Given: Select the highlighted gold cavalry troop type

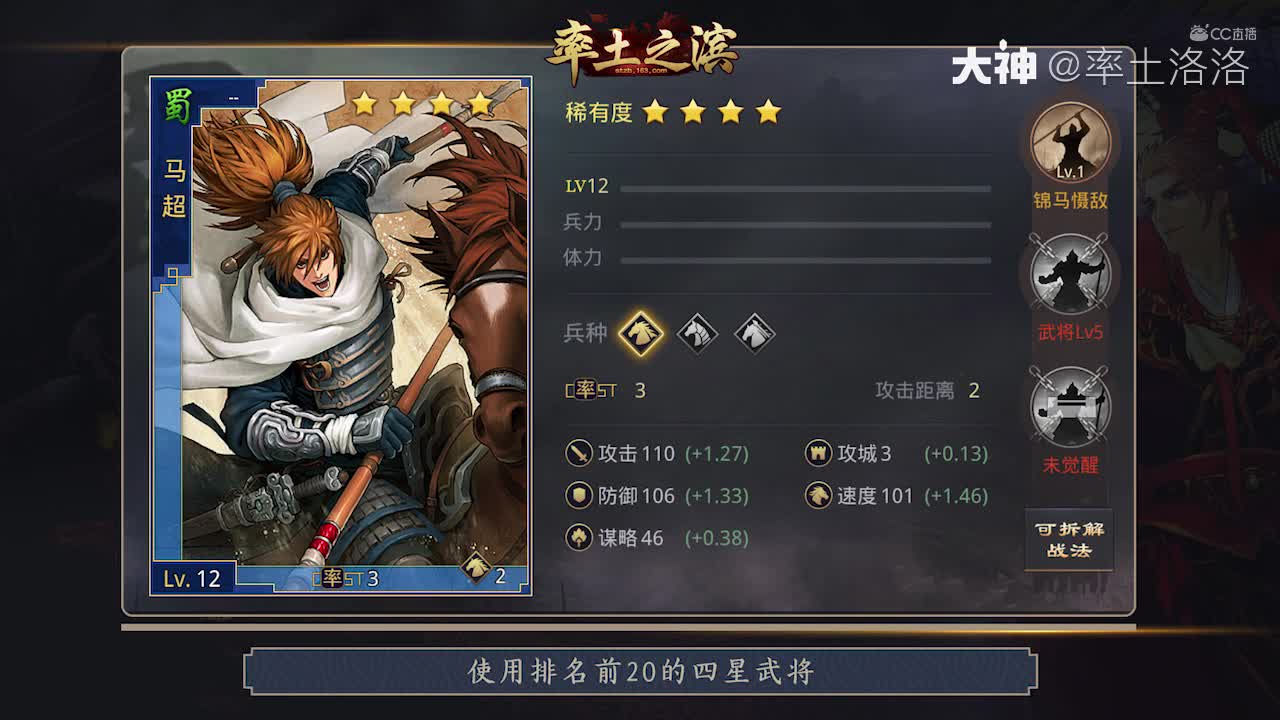Looking at the screenshot, I should pyautogui.click(x=640, y=332).
